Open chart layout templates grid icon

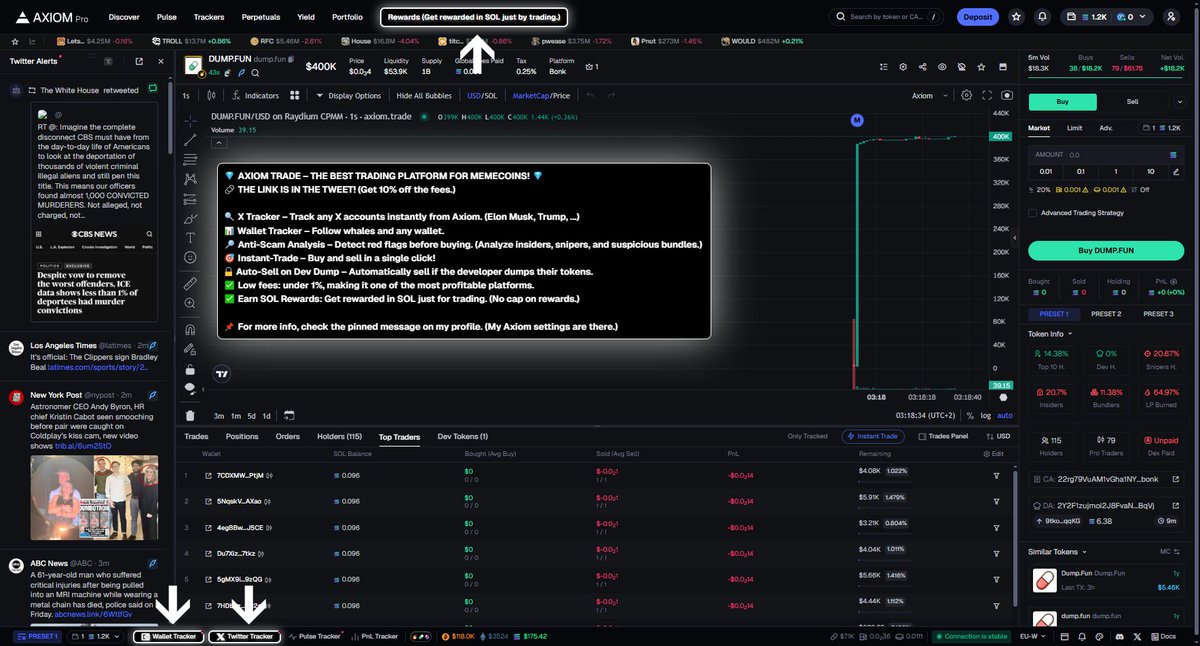click(x=295, y=96)
